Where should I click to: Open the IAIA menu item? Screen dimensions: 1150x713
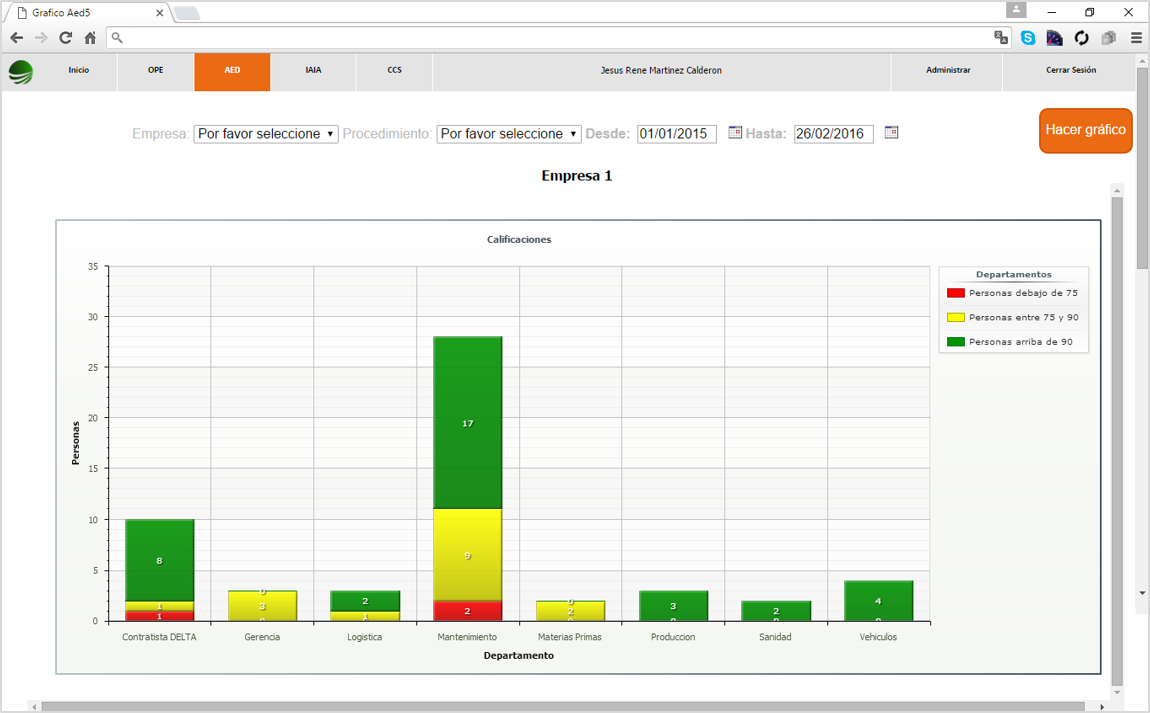[x=313, y=70]
